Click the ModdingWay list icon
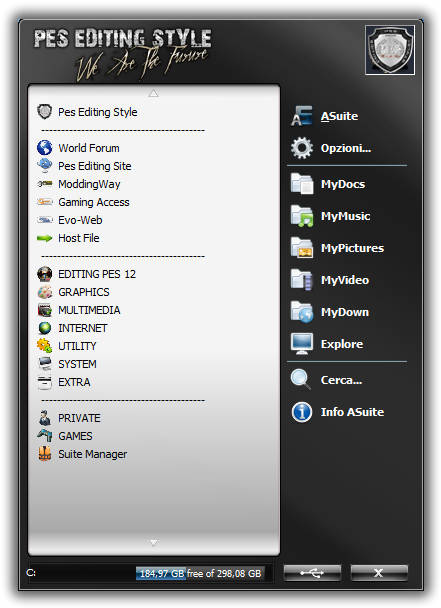The image size is (441, 608). 45,184
